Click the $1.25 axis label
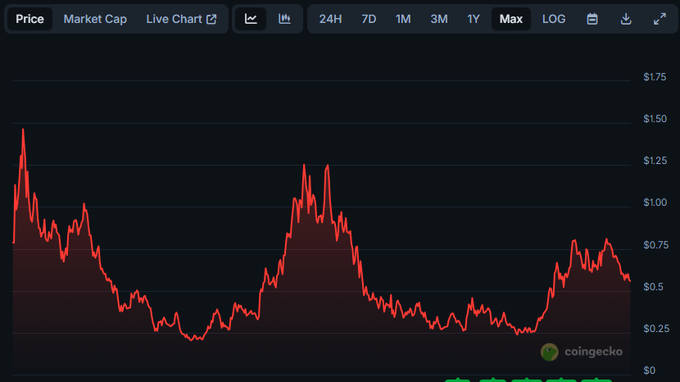The height and width of the screenshot is (382, 680). [655, 161]
